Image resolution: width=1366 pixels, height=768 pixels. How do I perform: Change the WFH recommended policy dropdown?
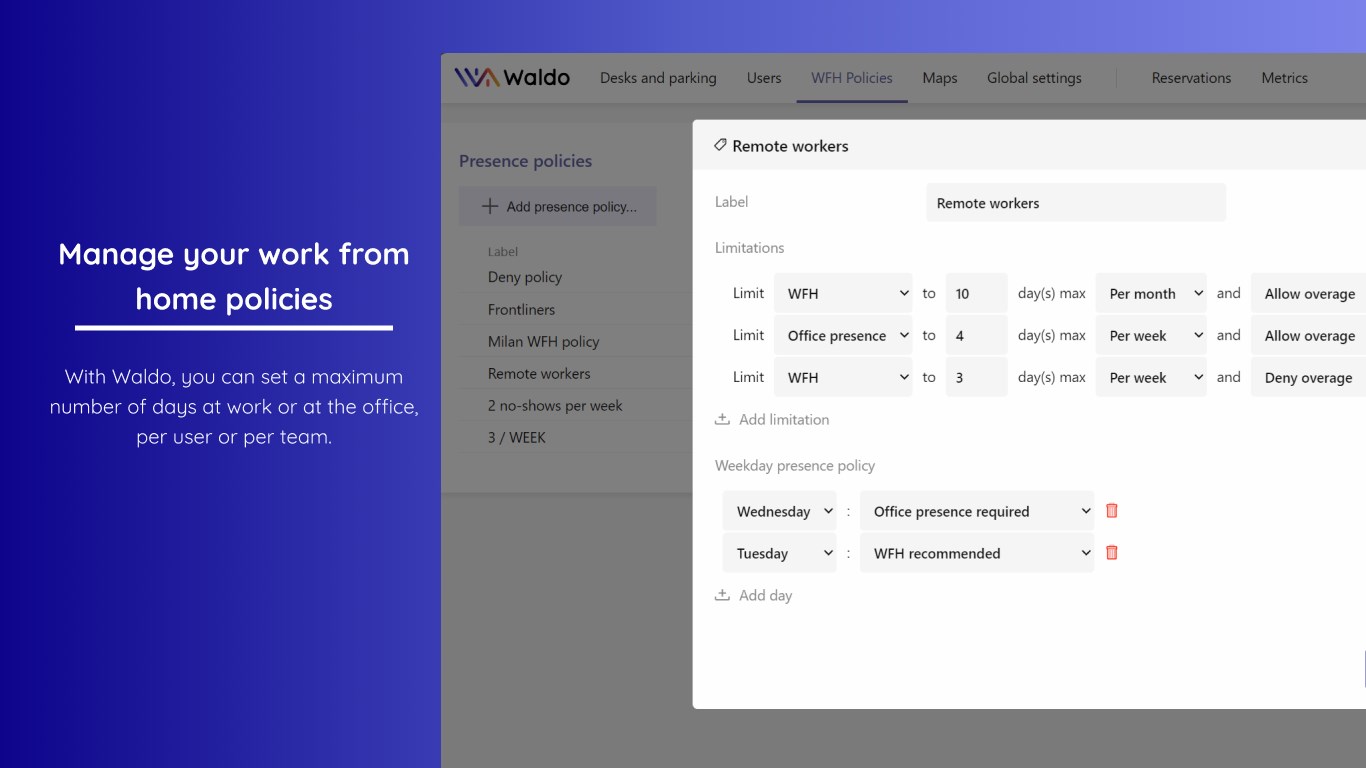(976, 554)
